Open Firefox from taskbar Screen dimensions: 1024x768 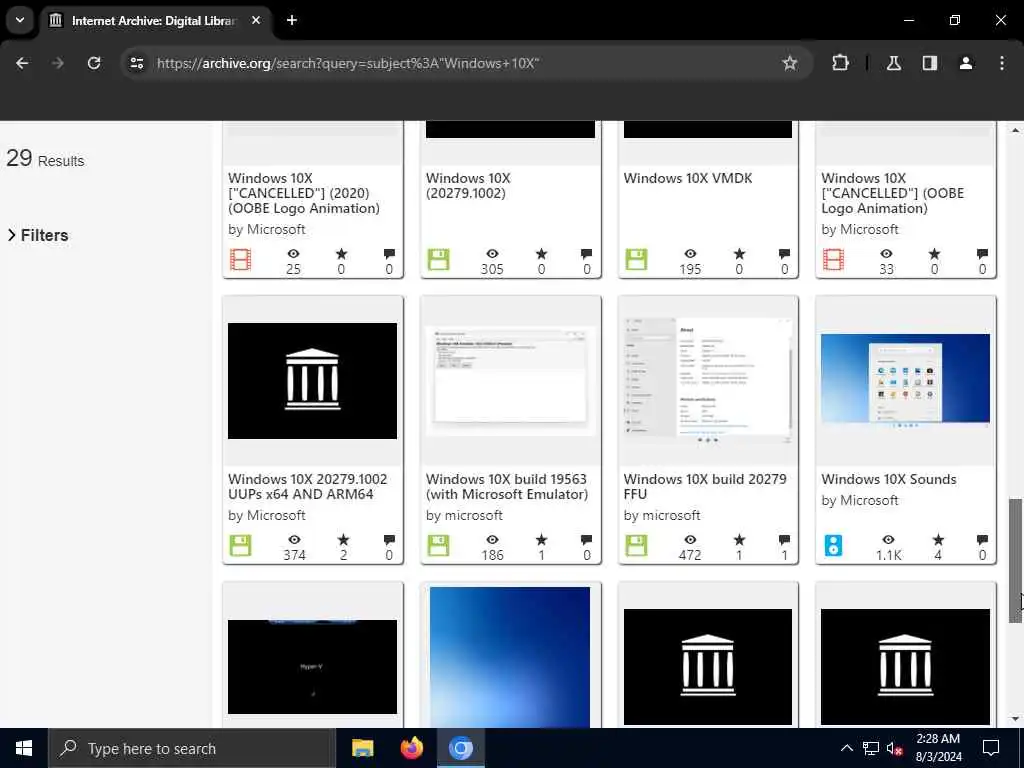(411, 748)
